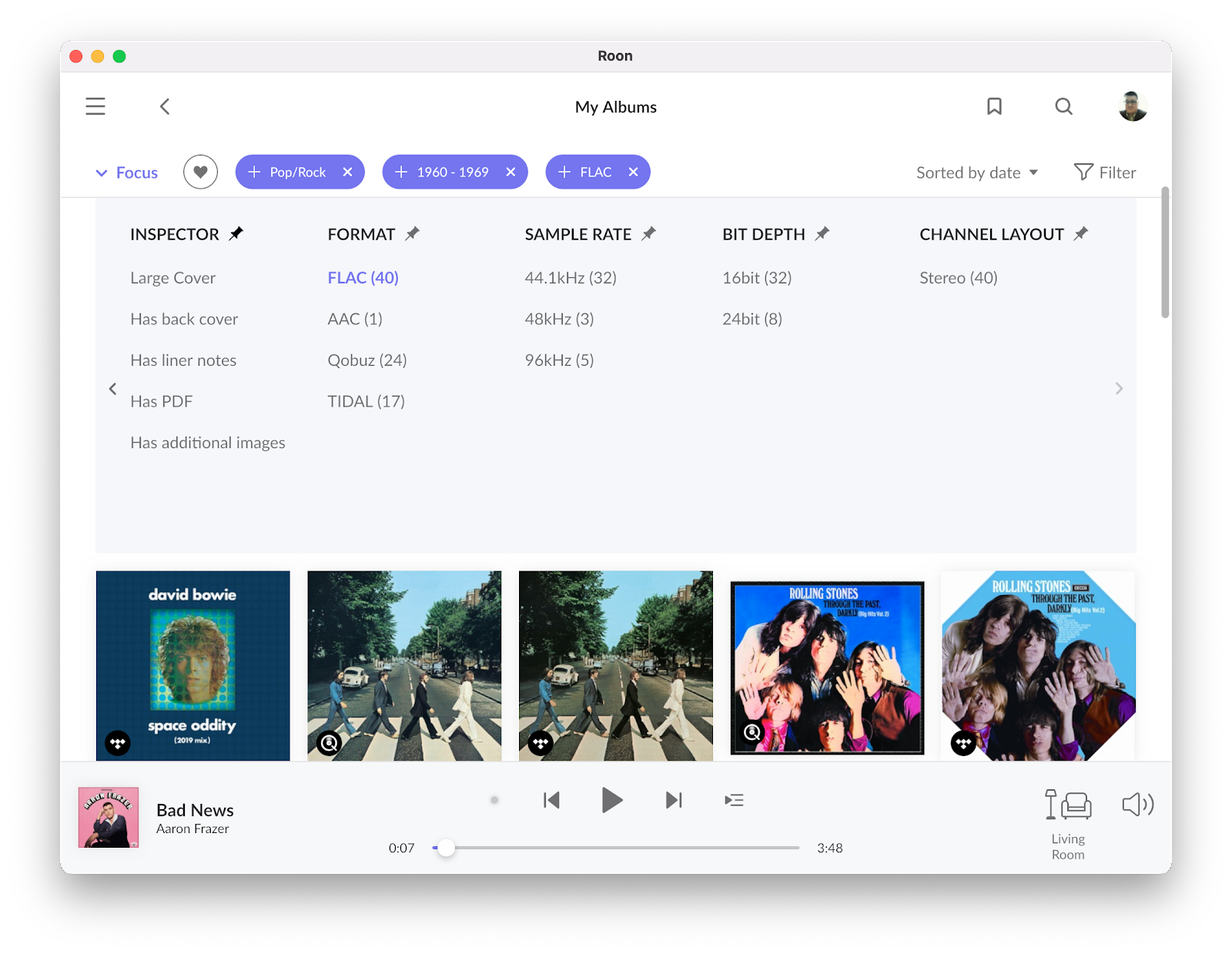Click the signal path dot indicator
The width and height of the screenshot is (1232, 954).
[x=494, y=800]
